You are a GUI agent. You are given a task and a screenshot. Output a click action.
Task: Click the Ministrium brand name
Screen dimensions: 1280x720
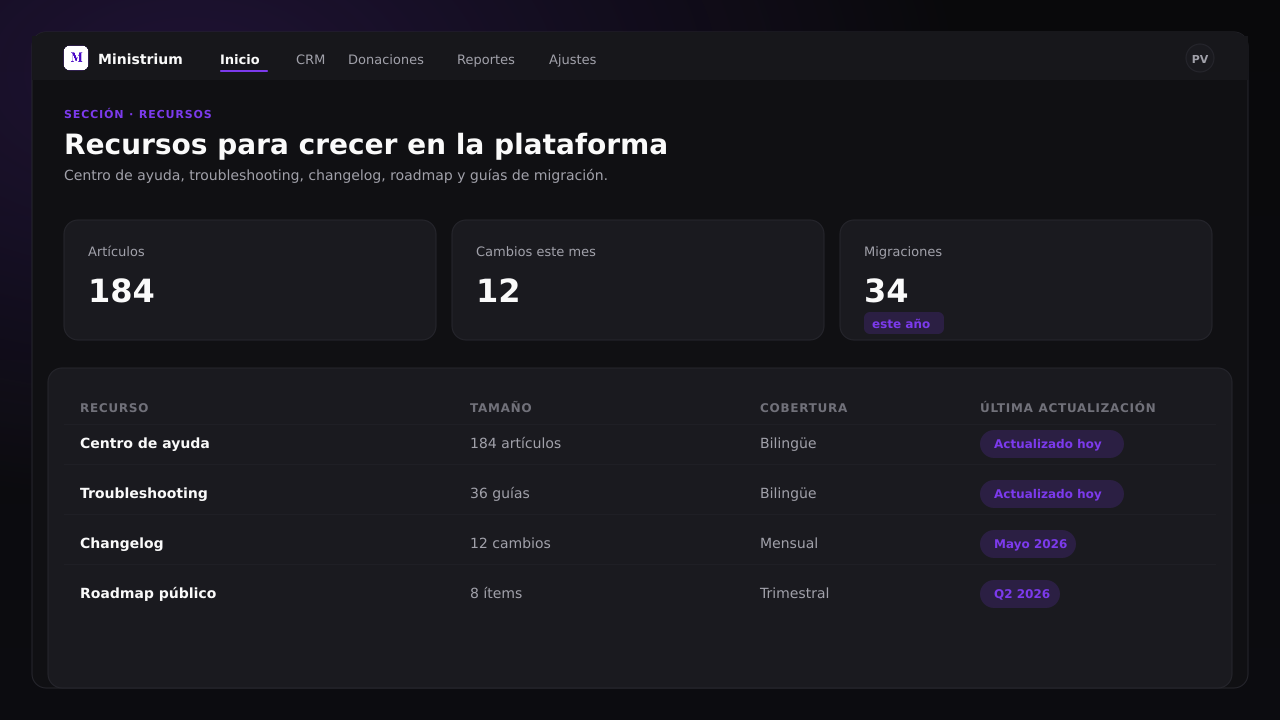140,59
